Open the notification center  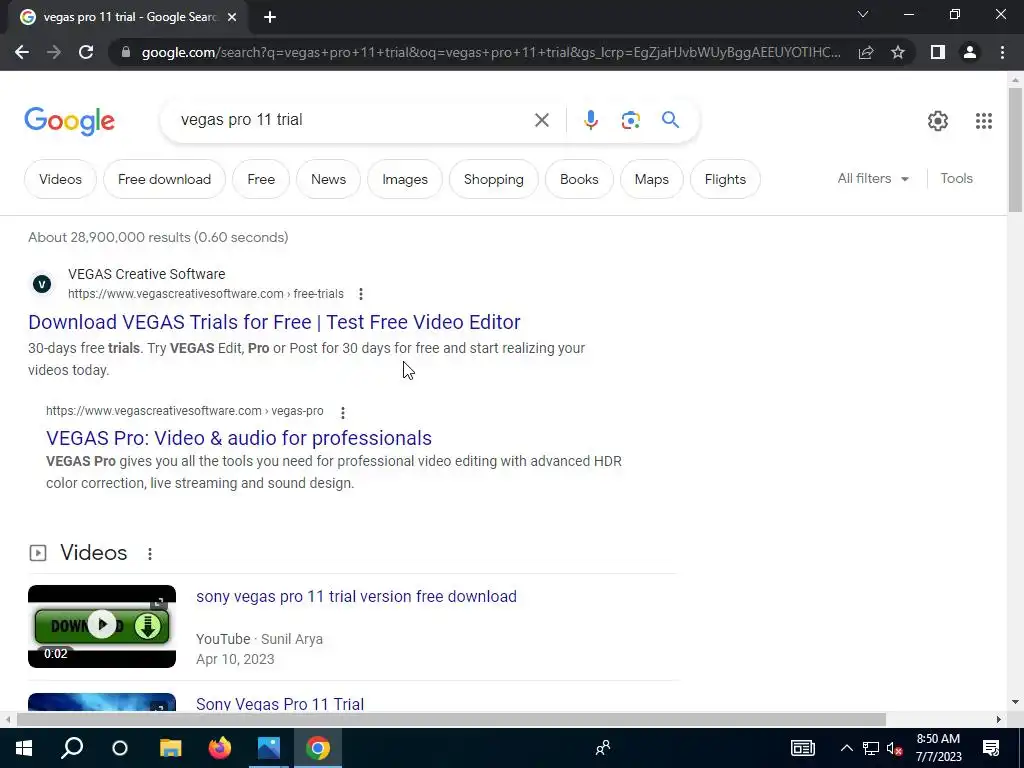[x=991, y=748]
